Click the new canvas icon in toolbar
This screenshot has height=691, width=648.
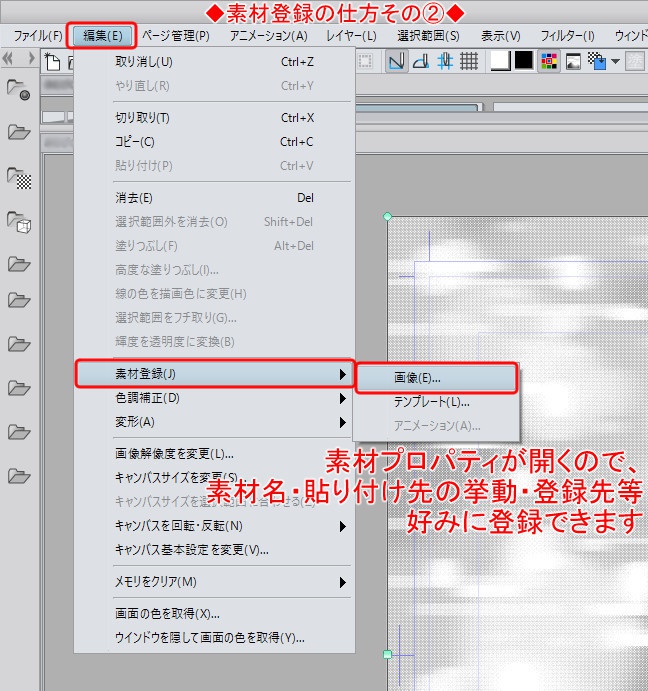coord(52,61)
